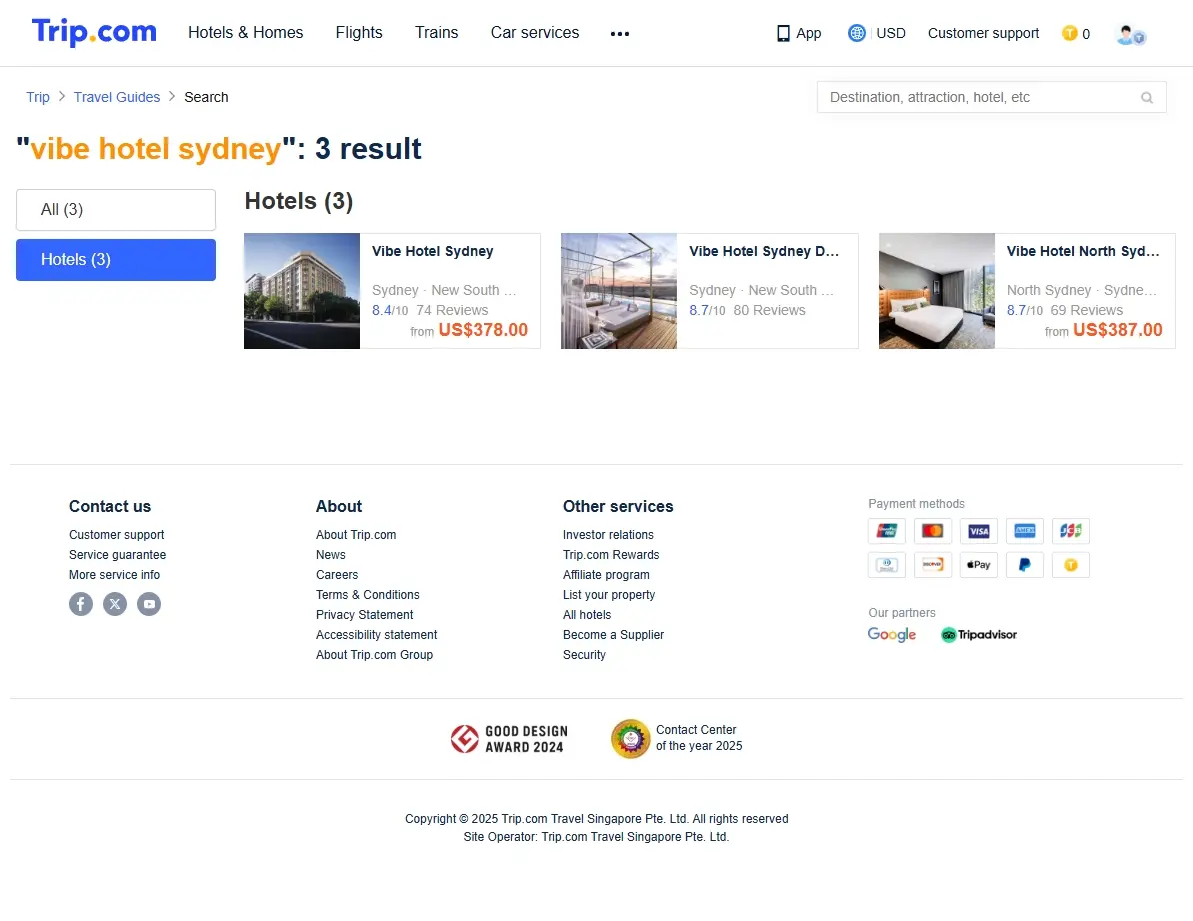Open Vibe Hotel Sydney D... pool thumbnail

[619, 291]
